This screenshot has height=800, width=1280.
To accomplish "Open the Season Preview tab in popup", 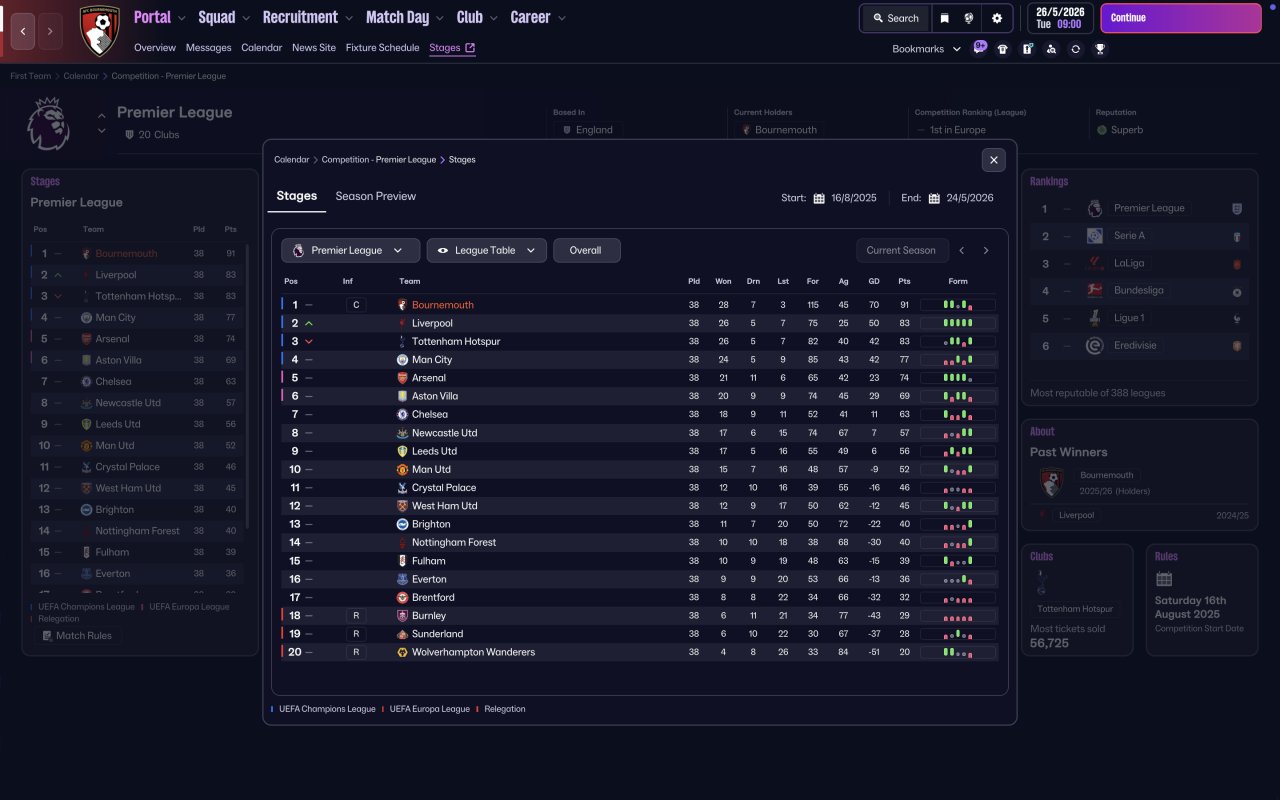I will 376,196.
